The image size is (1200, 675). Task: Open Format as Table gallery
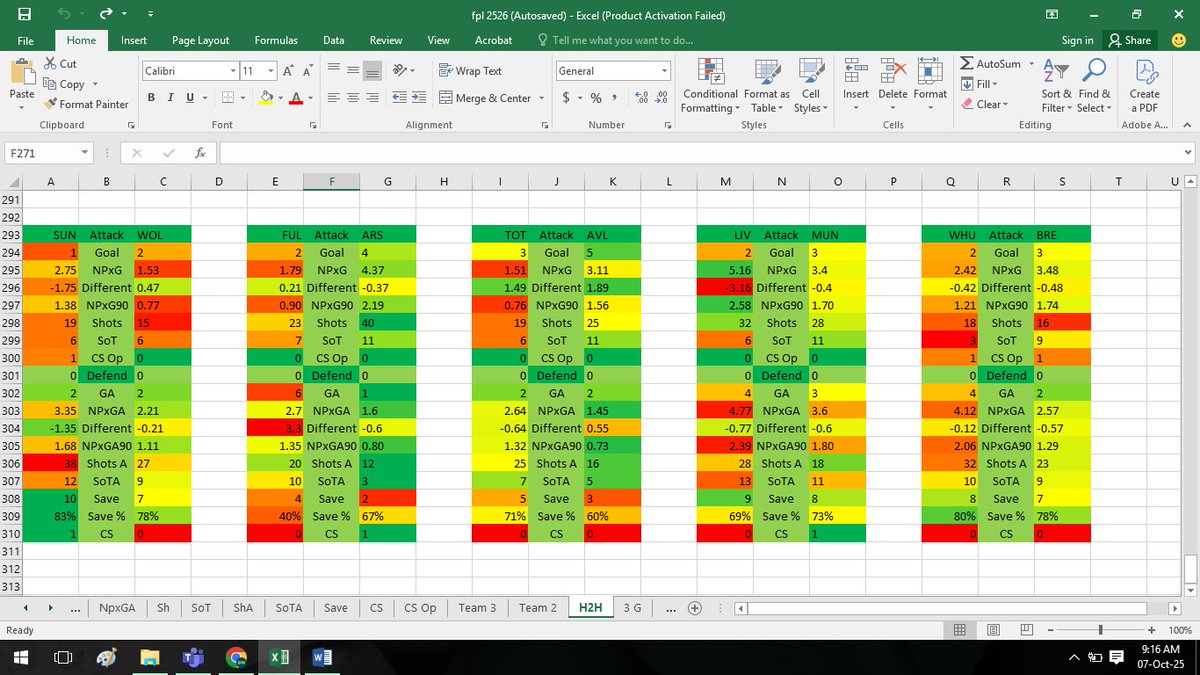click(x=766, y=85)
